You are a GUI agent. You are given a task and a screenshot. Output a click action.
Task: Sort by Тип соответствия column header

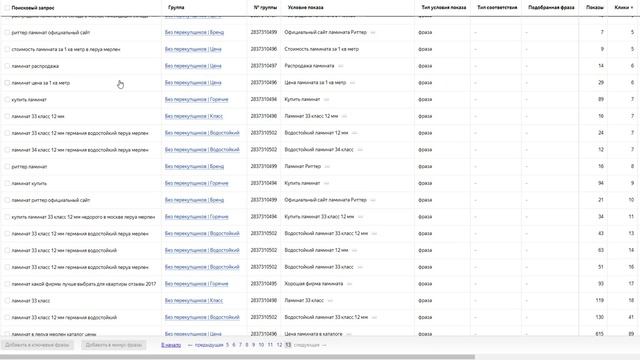pos(497,7)
